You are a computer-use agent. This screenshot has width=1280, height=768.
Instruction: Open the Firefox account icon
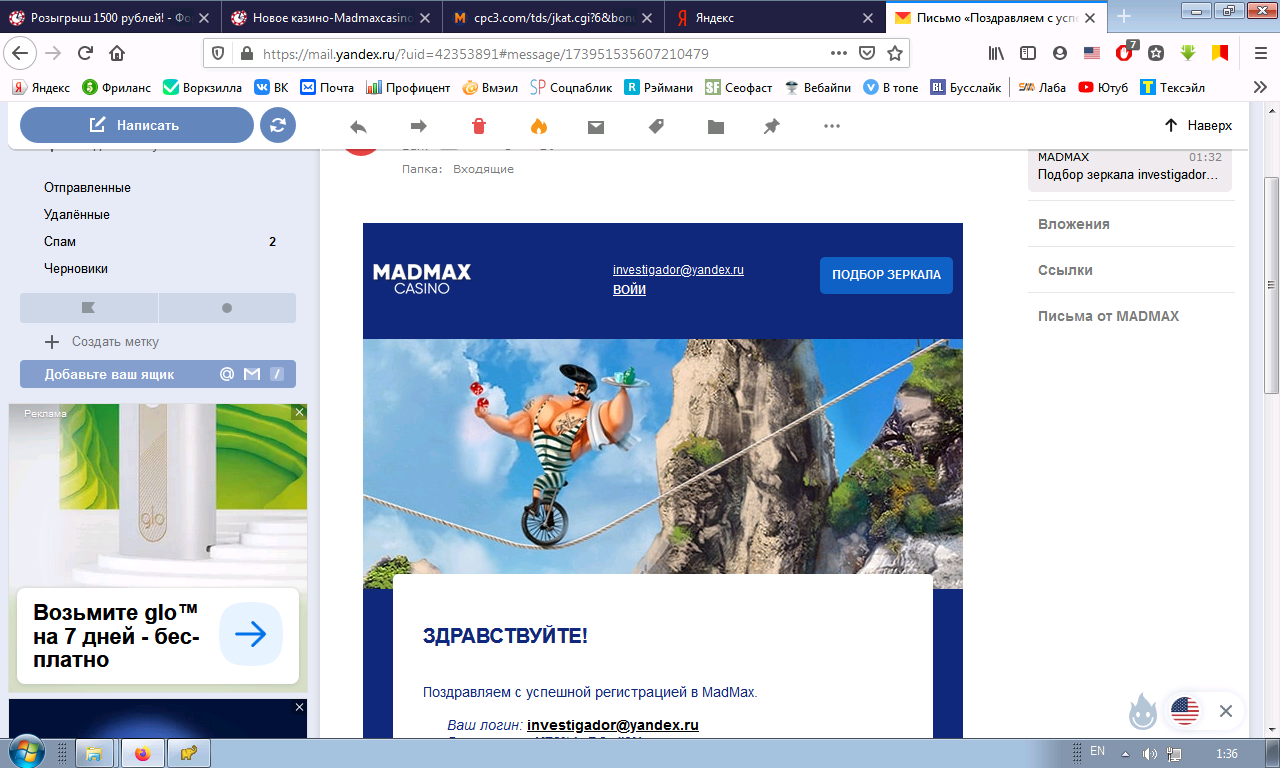(1060, 53)
